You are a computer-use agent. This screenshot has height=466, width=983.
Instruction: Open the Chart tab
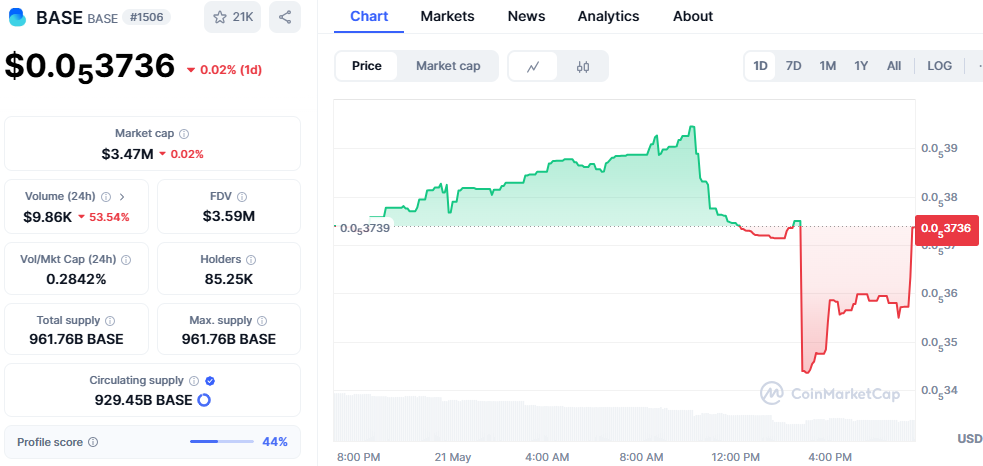tap(369, 17)
